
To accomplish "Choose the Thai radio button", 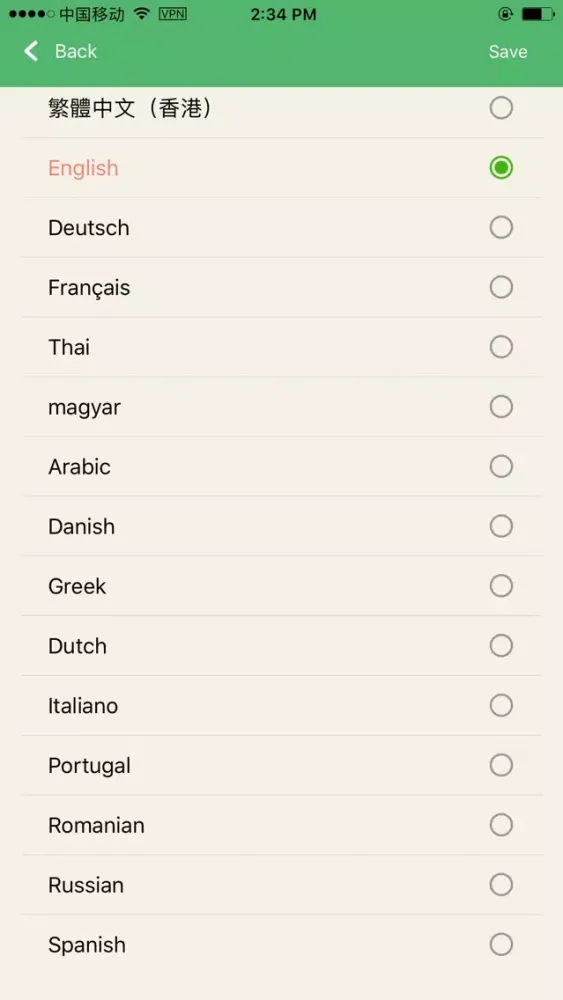I will pyautogui.click(x=501, y=347).
